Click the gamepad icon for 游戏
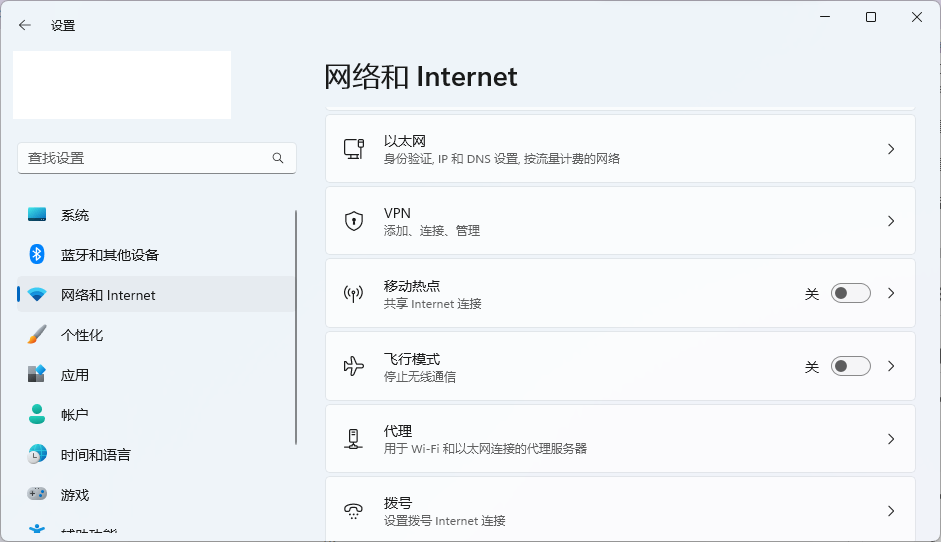941x542 pixels. point(37,494)
